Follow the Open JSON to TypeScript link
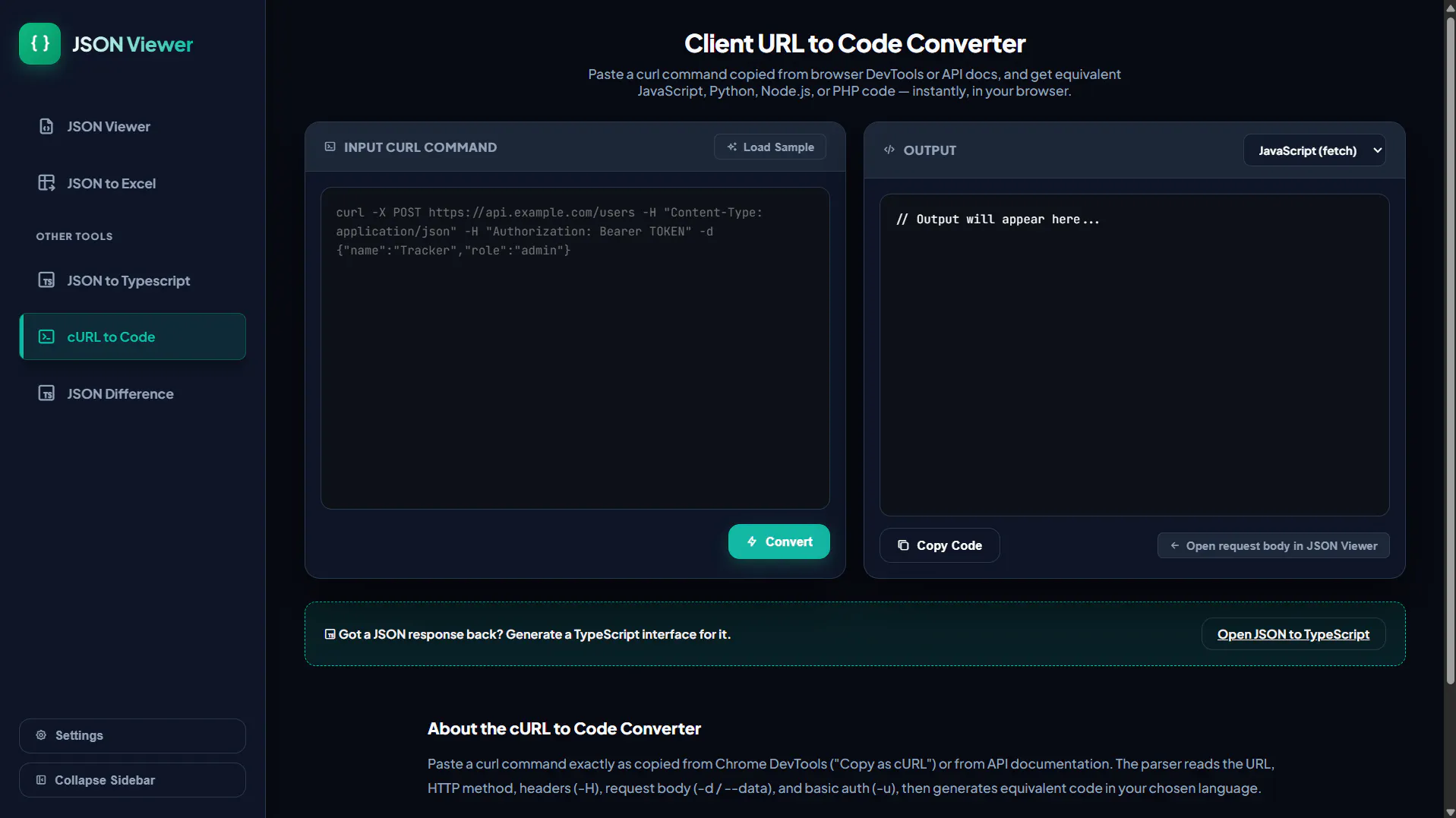This screenshot has width=1456, height=818. click(x=1293, y=634)
